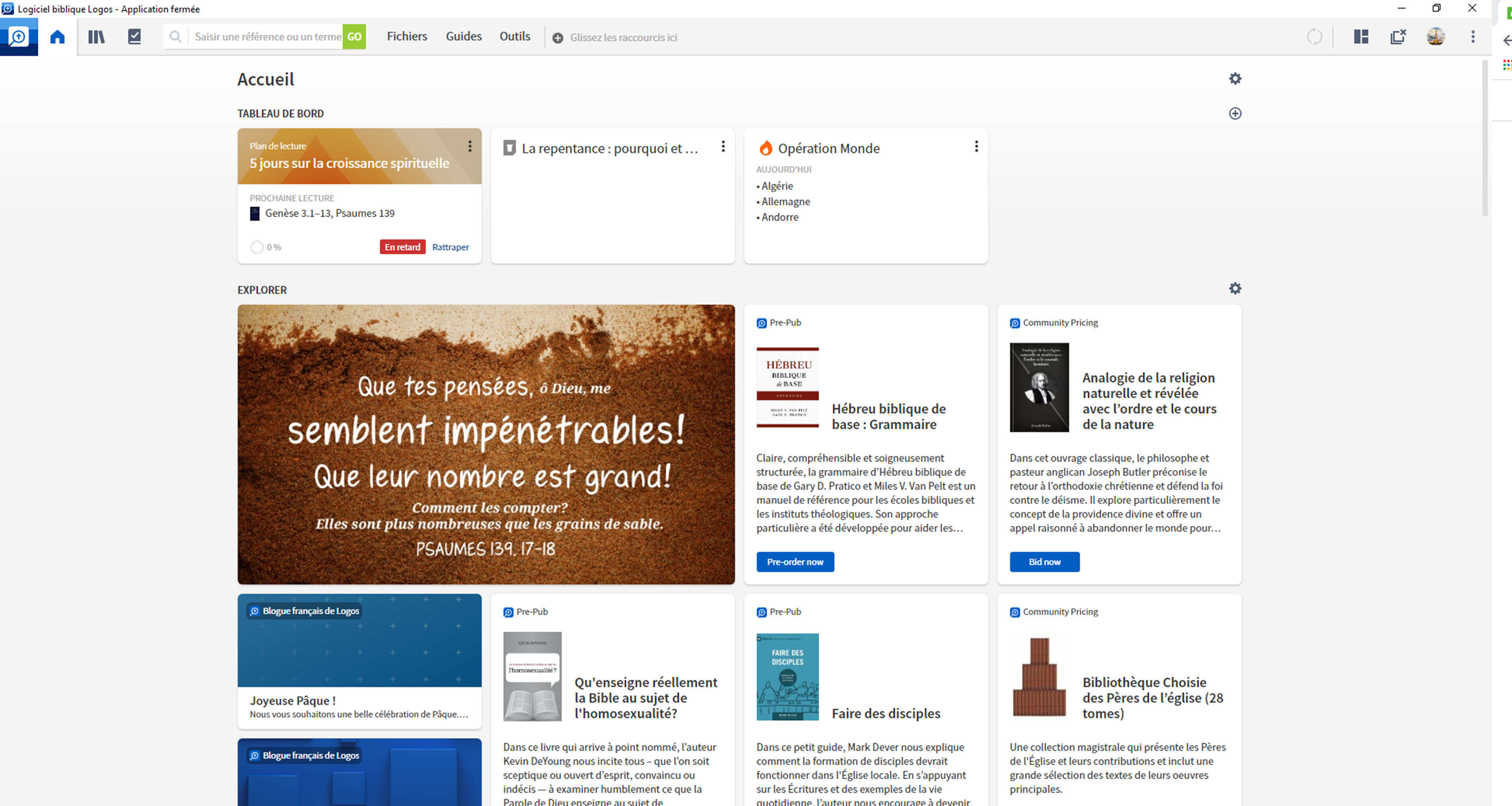Open Bibliothèque Choisie des Pères title
Image resolution: width=1512 pixels, height=806 pixels.
coord(1153,698)
